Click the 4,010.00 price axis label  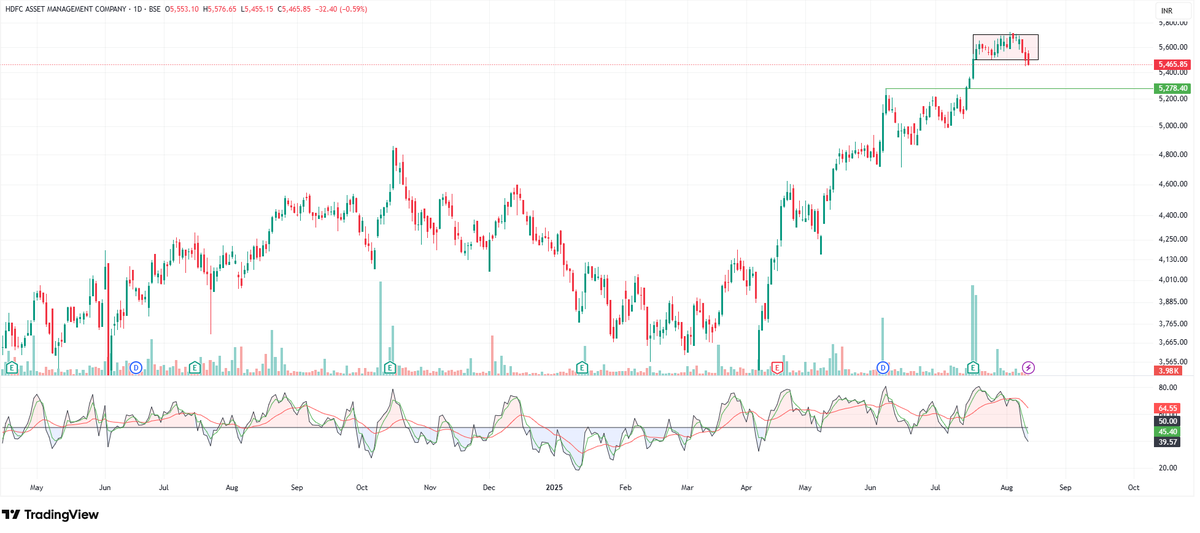(1173, 280)
